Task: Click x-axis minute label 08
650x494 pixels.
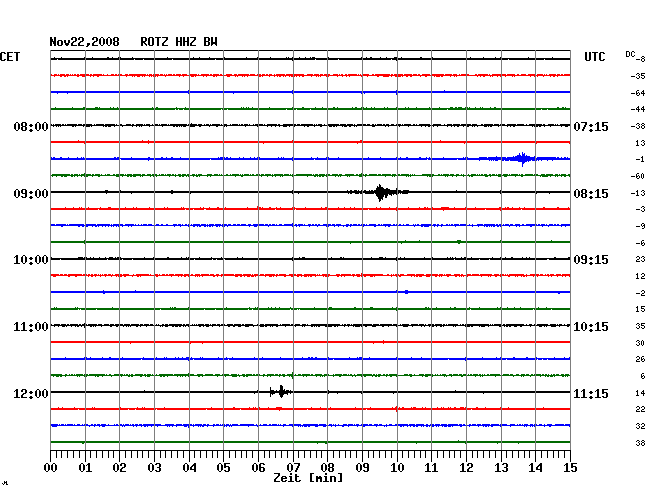Action: click(327, 468)
